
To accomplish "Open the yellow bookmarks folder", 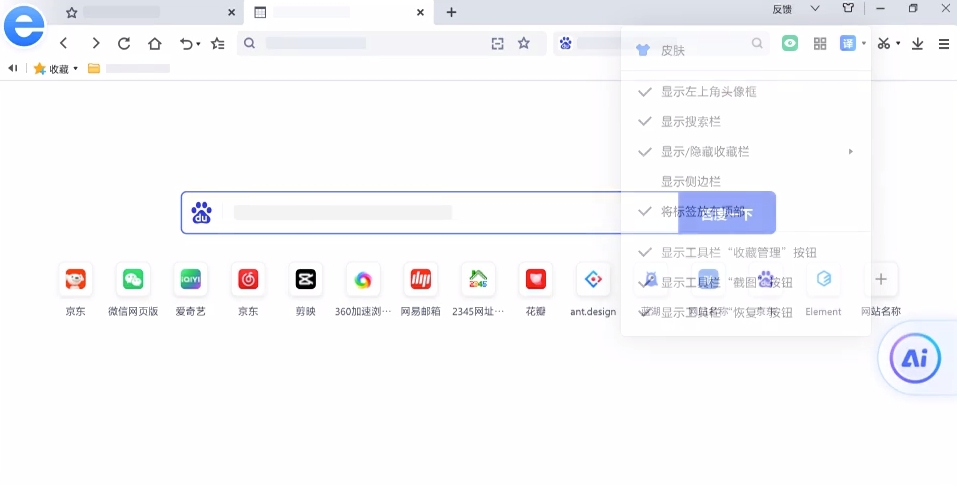I will pyautogui.click(x=93, y=68).
